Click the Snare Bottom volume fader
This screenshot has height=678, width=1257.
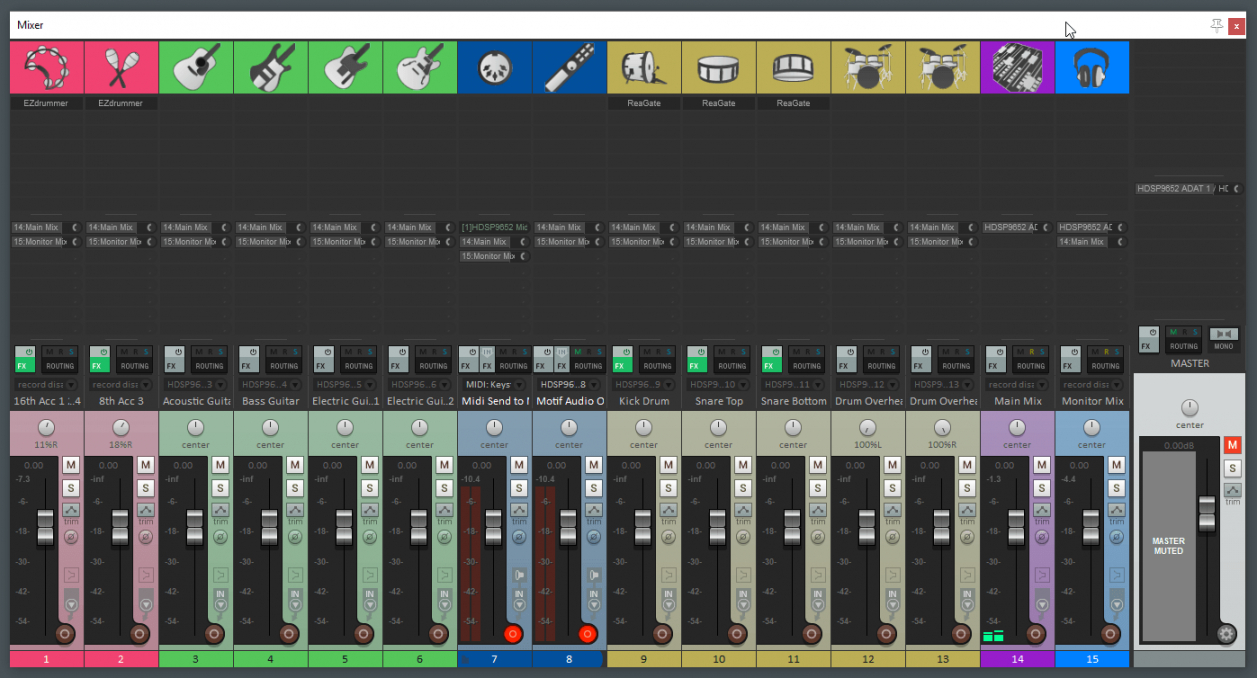click(x=792, y=526)
